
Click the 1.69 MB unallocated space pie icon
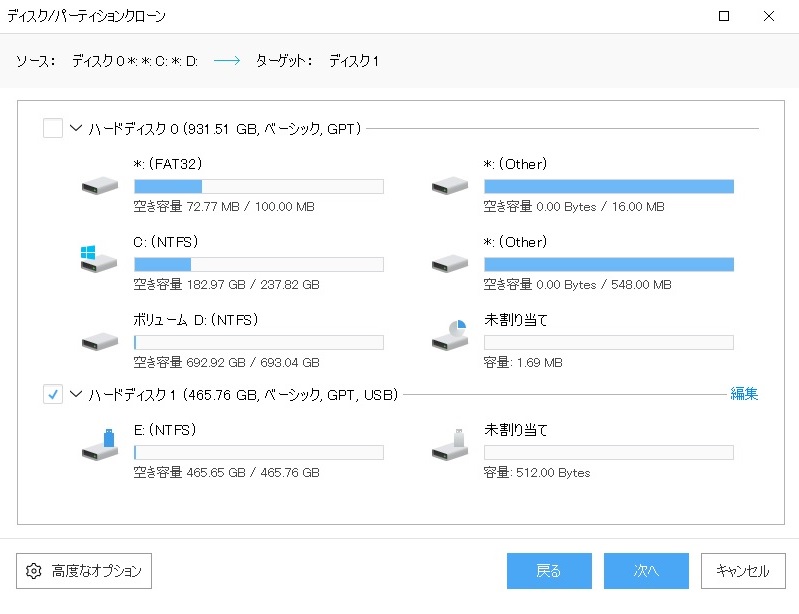point(451,337)
